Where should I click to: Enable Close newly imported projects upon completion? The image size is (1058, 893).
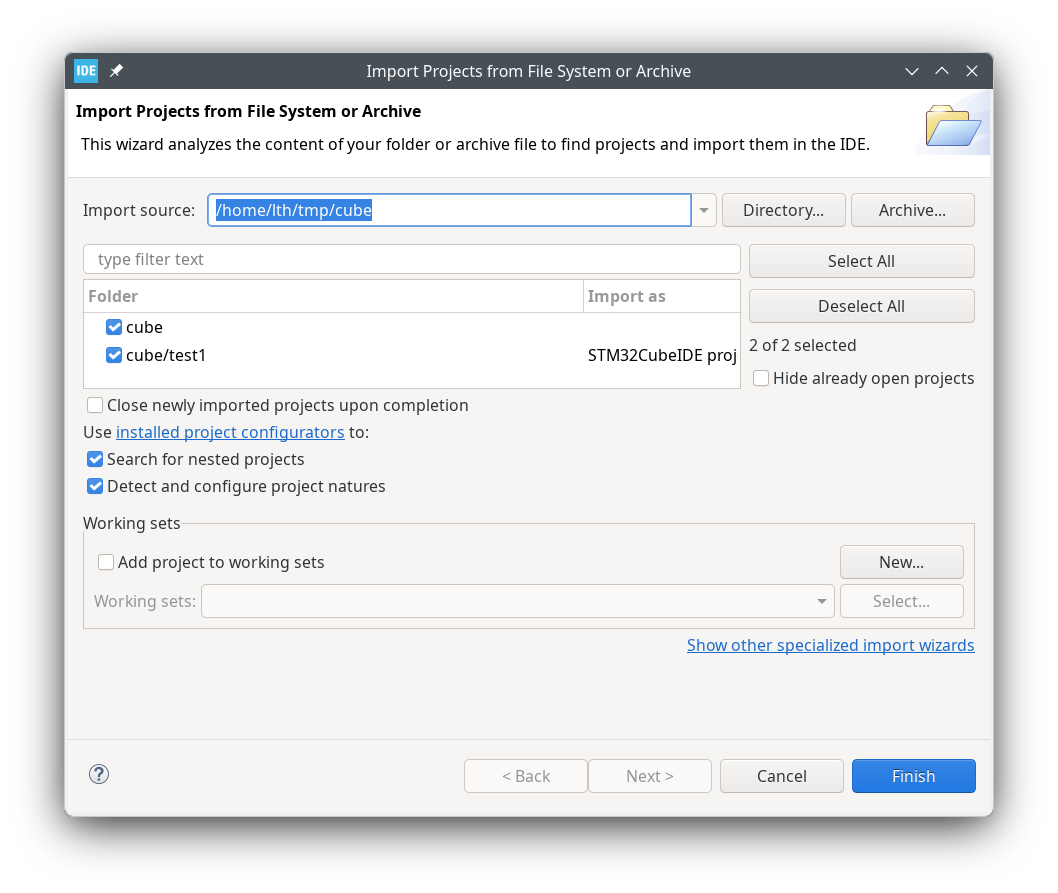click(x=95, y=405)
